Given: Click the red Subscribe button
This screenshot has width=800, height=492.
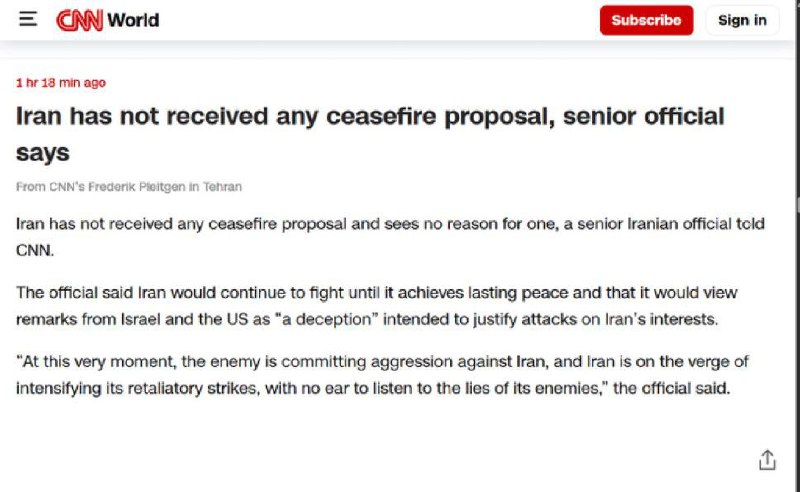Looking at the screenshot, I should coord(646,20).
